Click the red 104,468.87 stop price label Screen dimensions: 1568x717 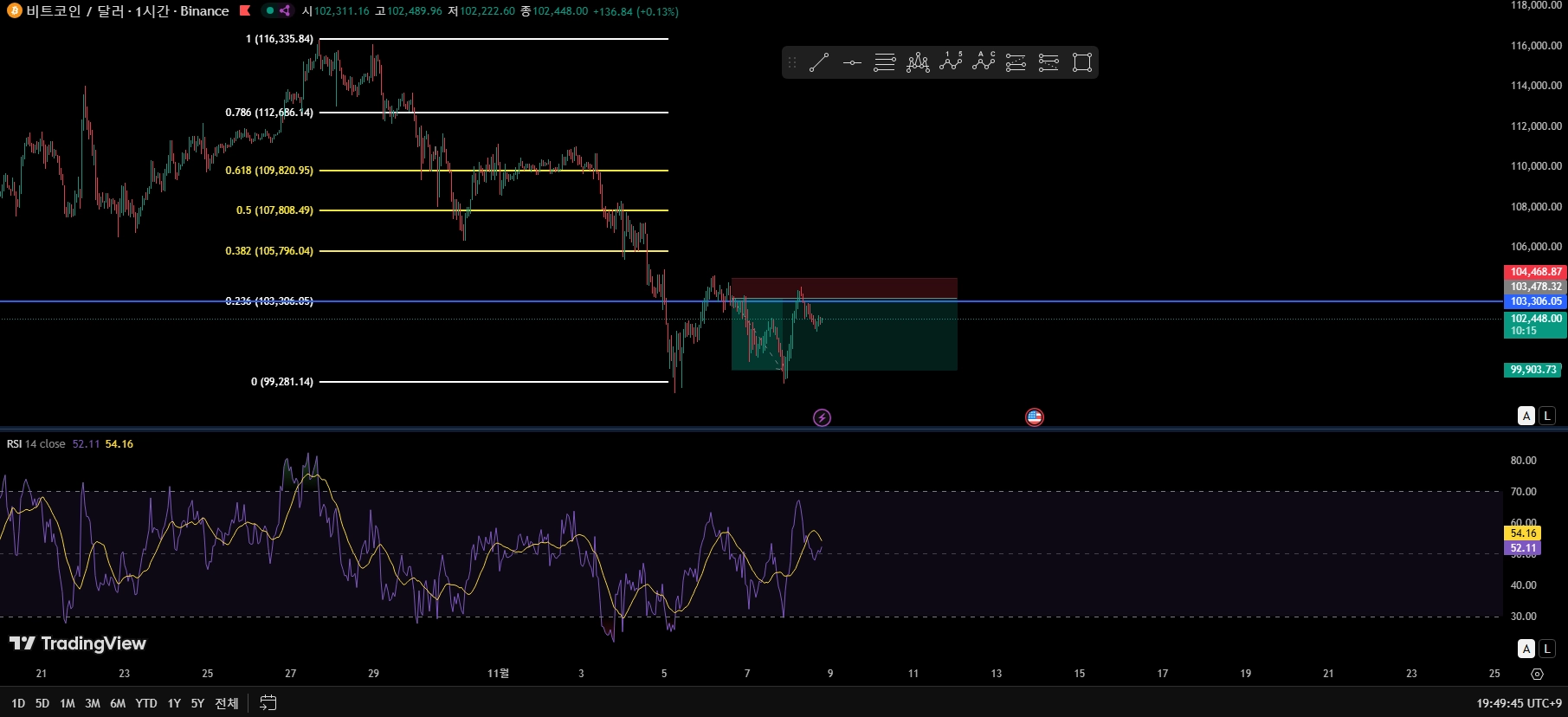coord(1536,272)
